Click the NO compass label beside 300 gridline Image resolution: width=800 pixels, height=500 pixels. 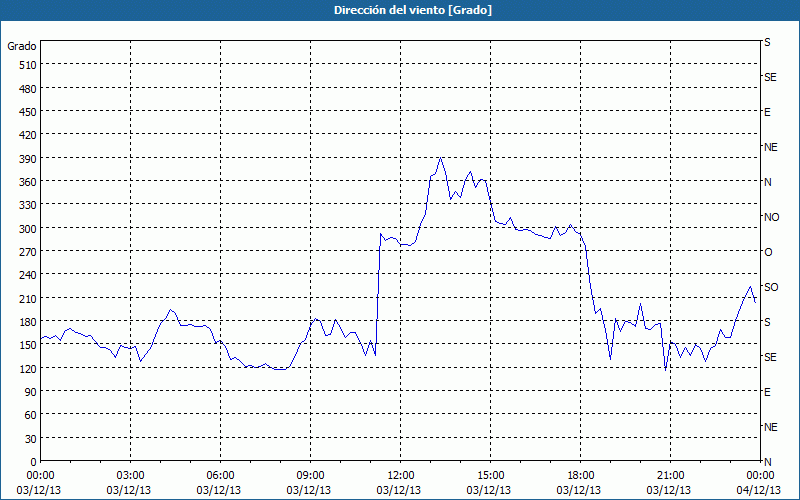(771, 217)
